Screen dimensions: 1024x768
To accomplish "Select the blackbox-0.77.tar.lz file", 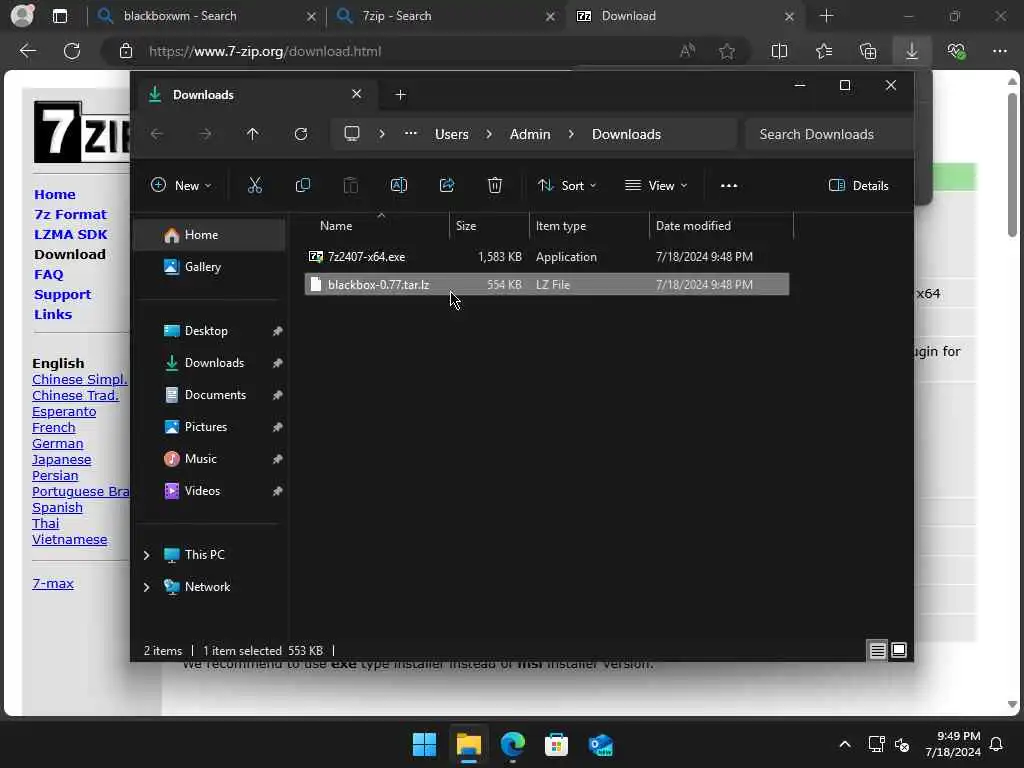I will click(x=547, y=285).
